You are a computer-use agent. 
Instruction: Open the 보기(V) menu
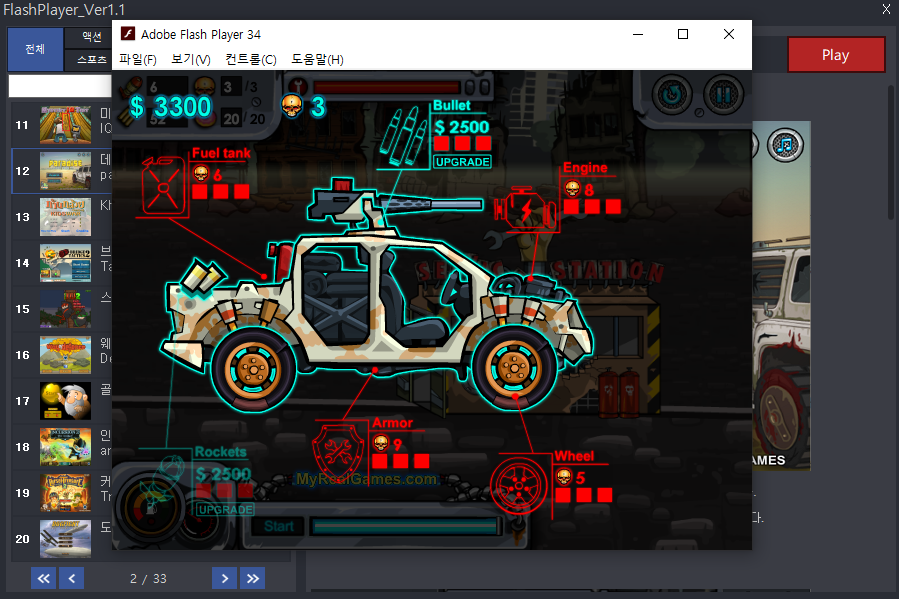click(191, 59)
